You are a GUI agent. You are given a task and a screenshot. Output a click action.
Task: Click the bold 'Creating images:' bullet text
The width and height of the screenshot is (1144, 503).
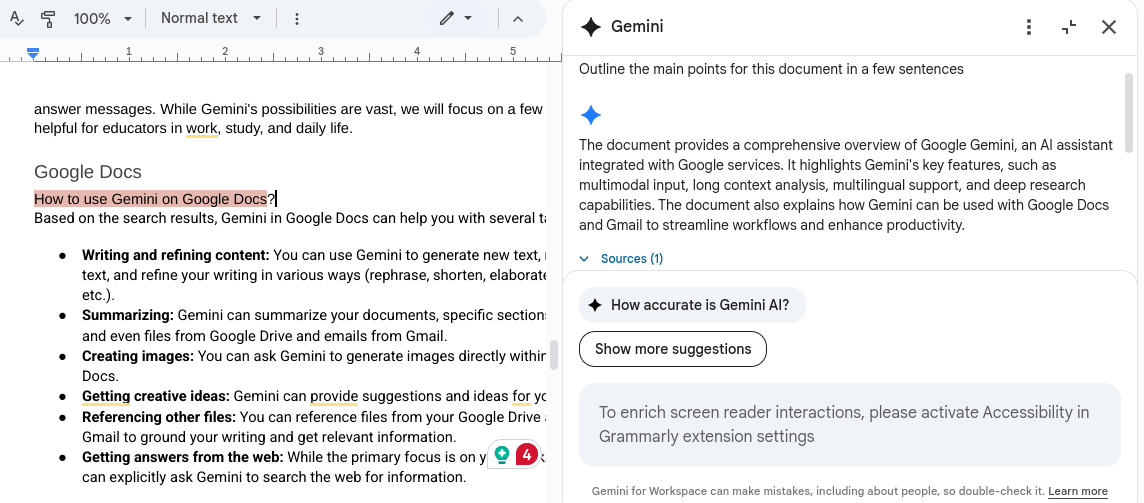click(x=138, y=357)
